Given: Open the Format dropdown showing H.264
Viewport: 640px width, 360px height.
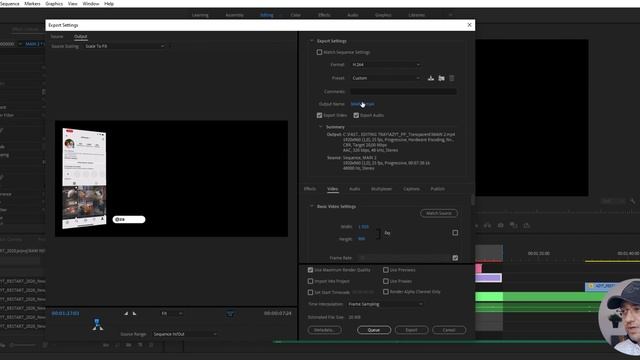Looking at the screenshot, I should (x=386, y=64).
